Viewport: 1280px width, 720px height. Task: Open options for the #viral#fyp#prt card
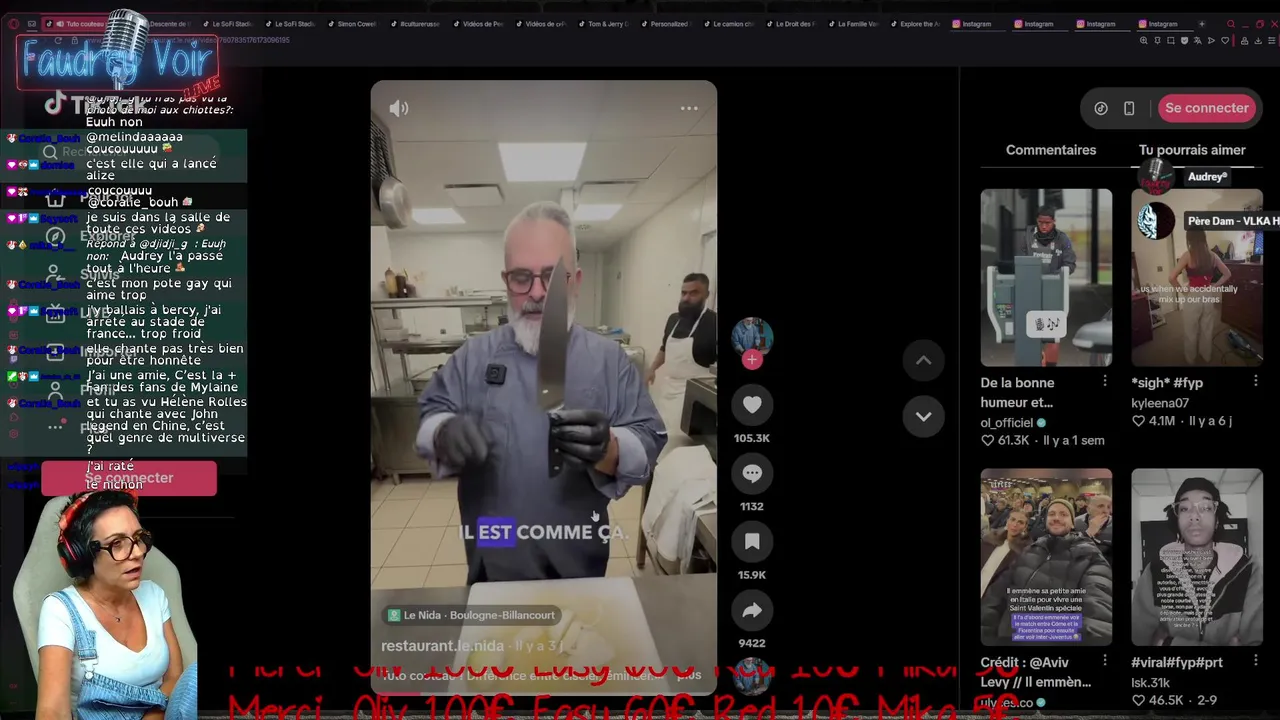(x=1255, y=661)
